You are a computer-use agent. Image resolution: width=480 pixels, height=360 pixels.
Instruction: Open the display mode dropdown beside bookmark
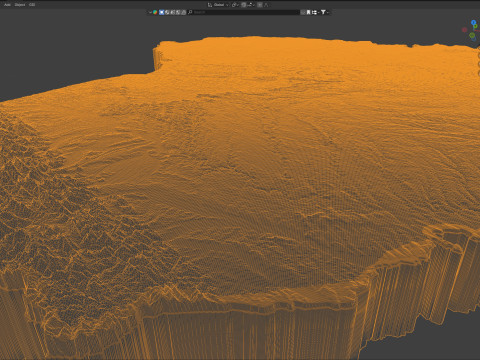coord(315,12)
